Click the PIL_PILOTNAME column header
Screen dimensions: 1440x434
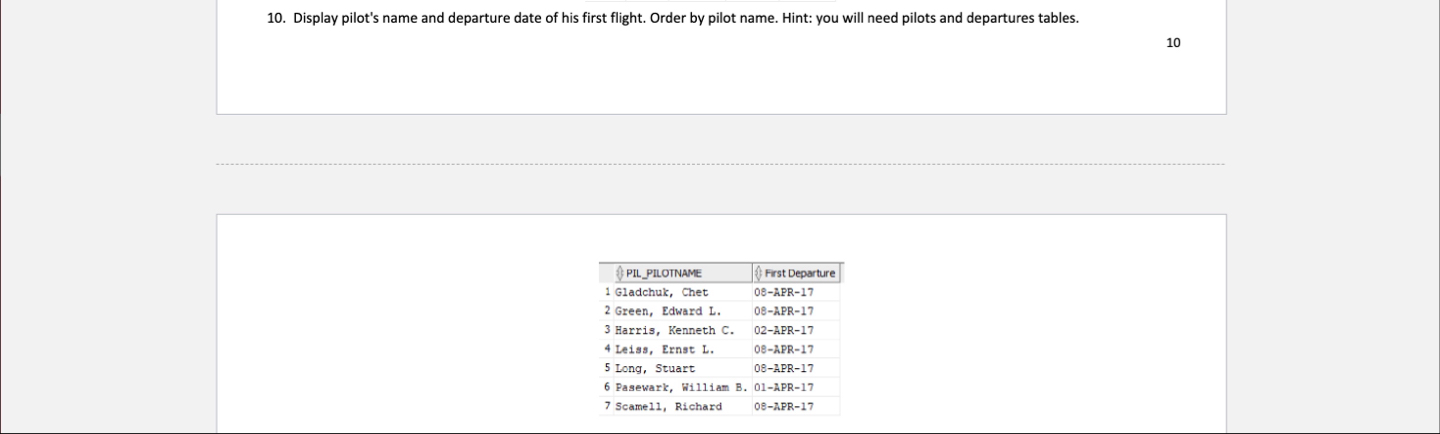[664, 273]
